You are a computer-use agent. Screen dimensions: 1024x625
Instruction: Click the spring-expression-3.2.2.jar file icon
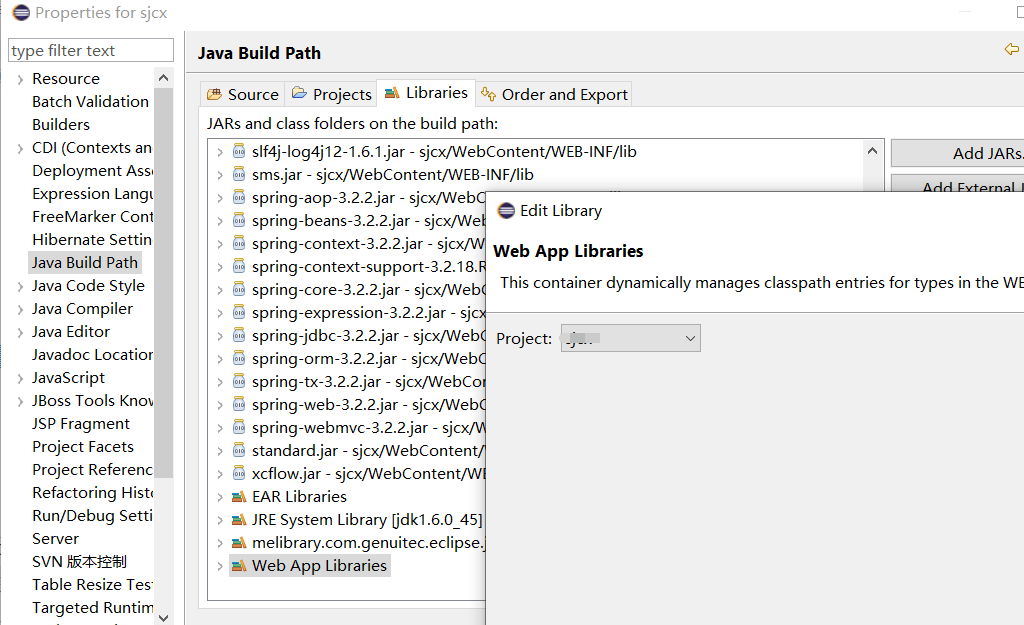click(x=239, y=312)
